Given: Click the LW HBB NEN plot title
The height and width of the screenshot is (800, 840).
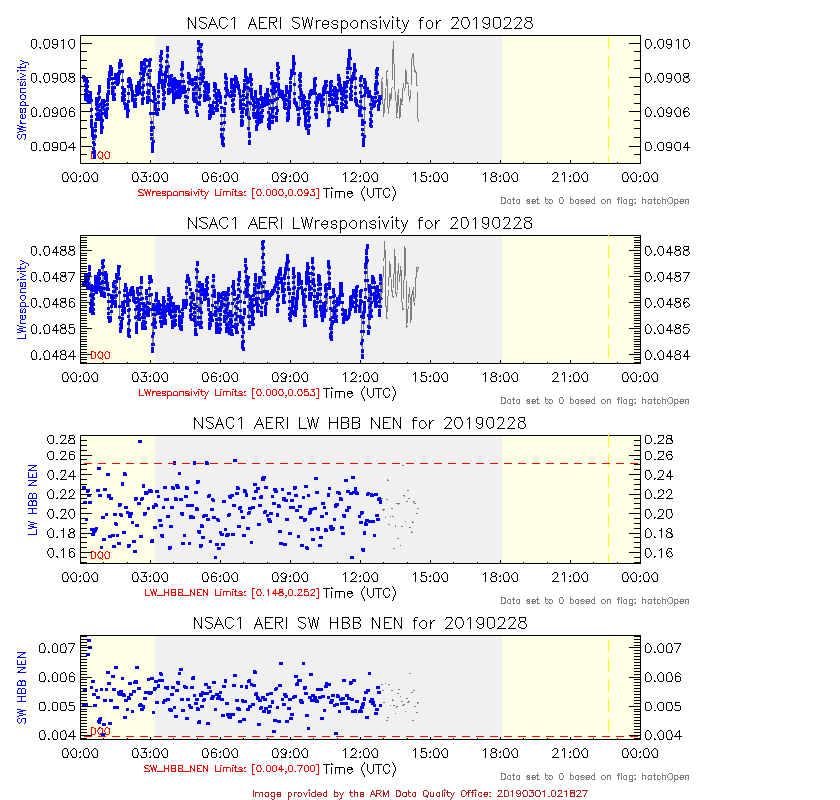Looking at the screenshot, I should click(x=359, y=423).
